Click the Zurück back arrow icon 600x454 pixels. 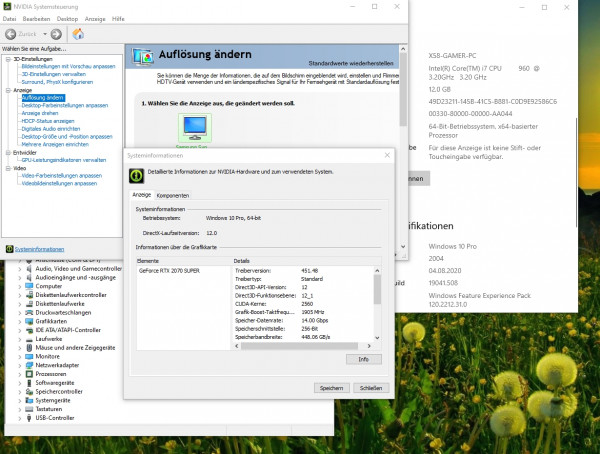[x=11, y=34]
